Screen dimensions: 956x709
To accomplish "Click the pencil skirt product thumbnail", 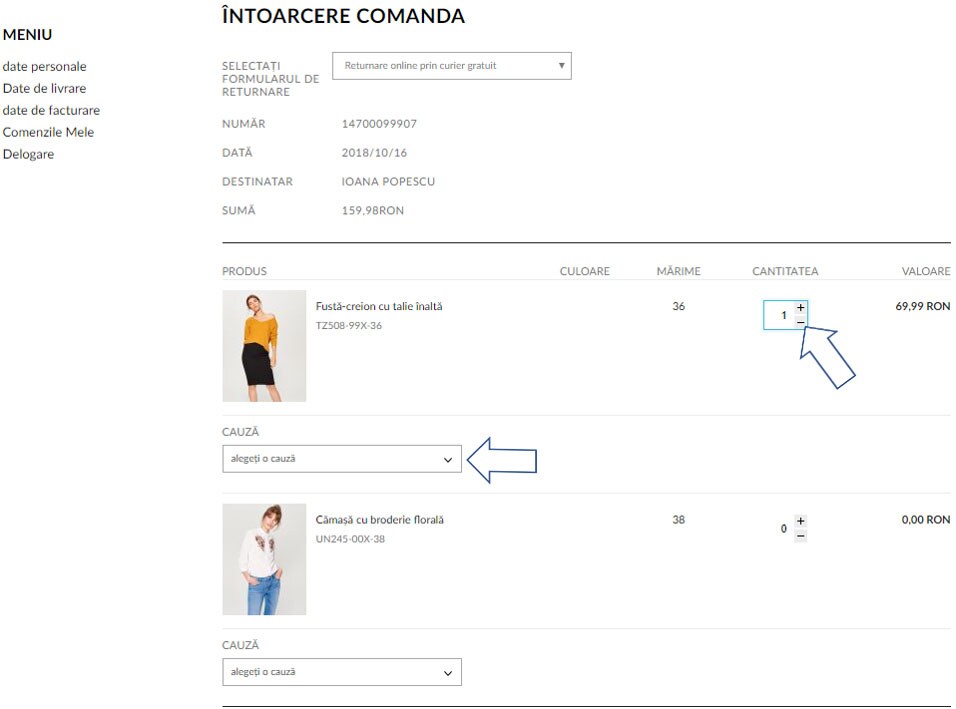I will click(264, 346).
